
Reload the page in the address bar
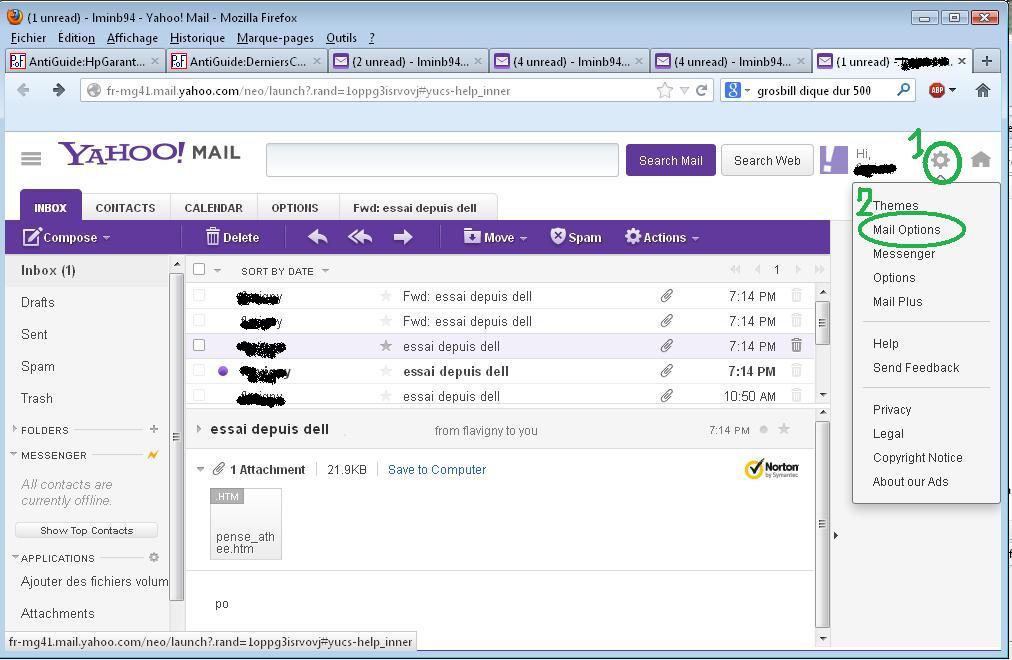[702, 90]
